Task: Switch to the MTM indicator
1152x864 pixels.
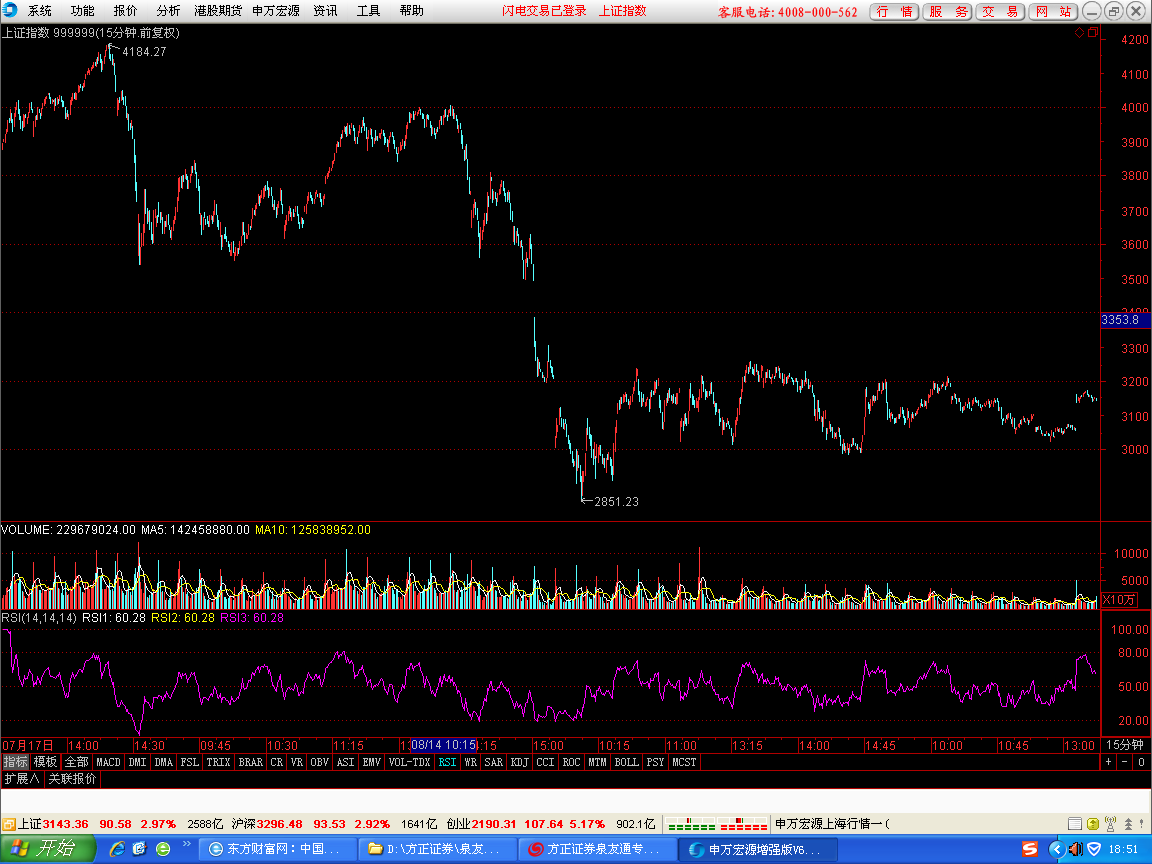Action: pos(597,762)
